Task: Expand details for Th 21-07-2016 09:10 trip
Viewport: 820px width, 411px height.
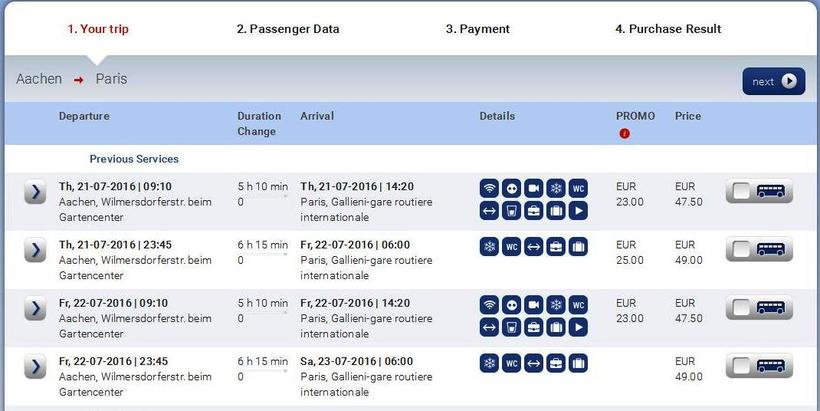Action: 35,192
